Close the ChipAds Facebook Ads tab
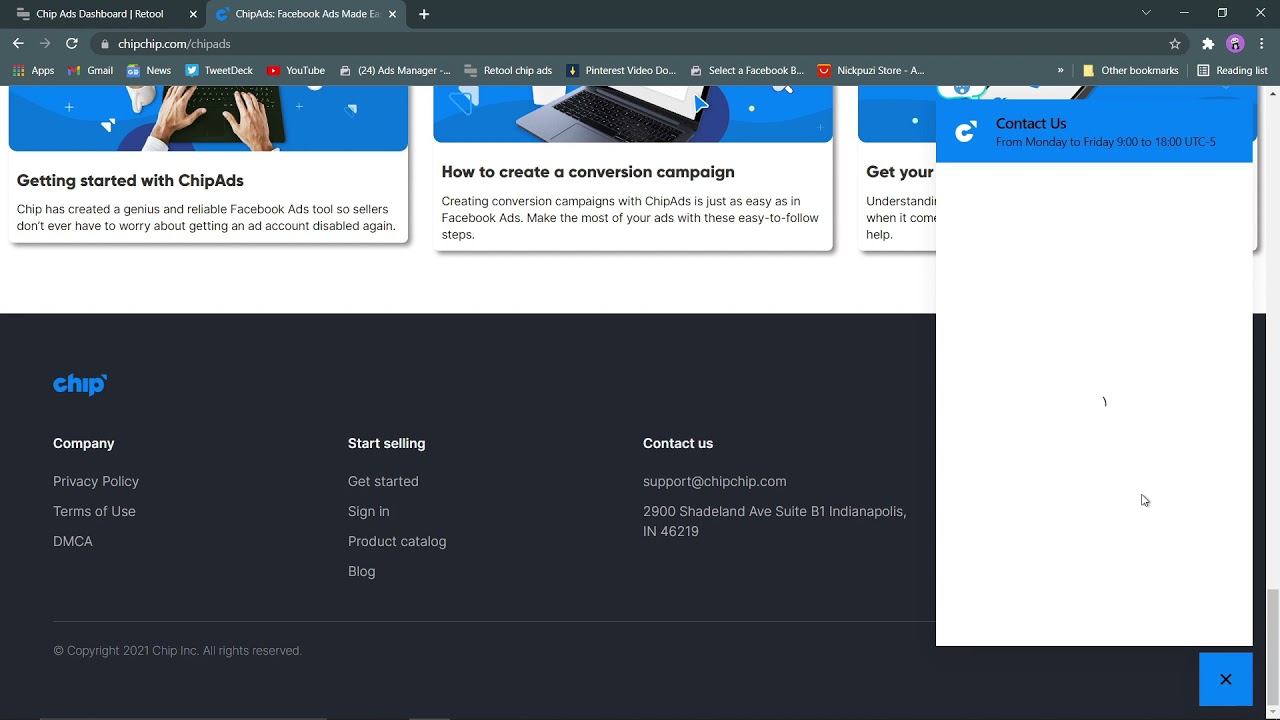This screenshot has height=720, width=1280. [392, 14]
